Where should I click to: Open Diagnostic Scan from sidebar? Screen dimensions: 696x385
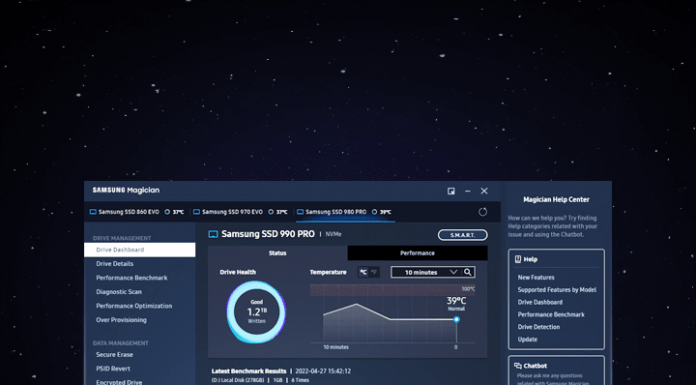click(119, 292)
